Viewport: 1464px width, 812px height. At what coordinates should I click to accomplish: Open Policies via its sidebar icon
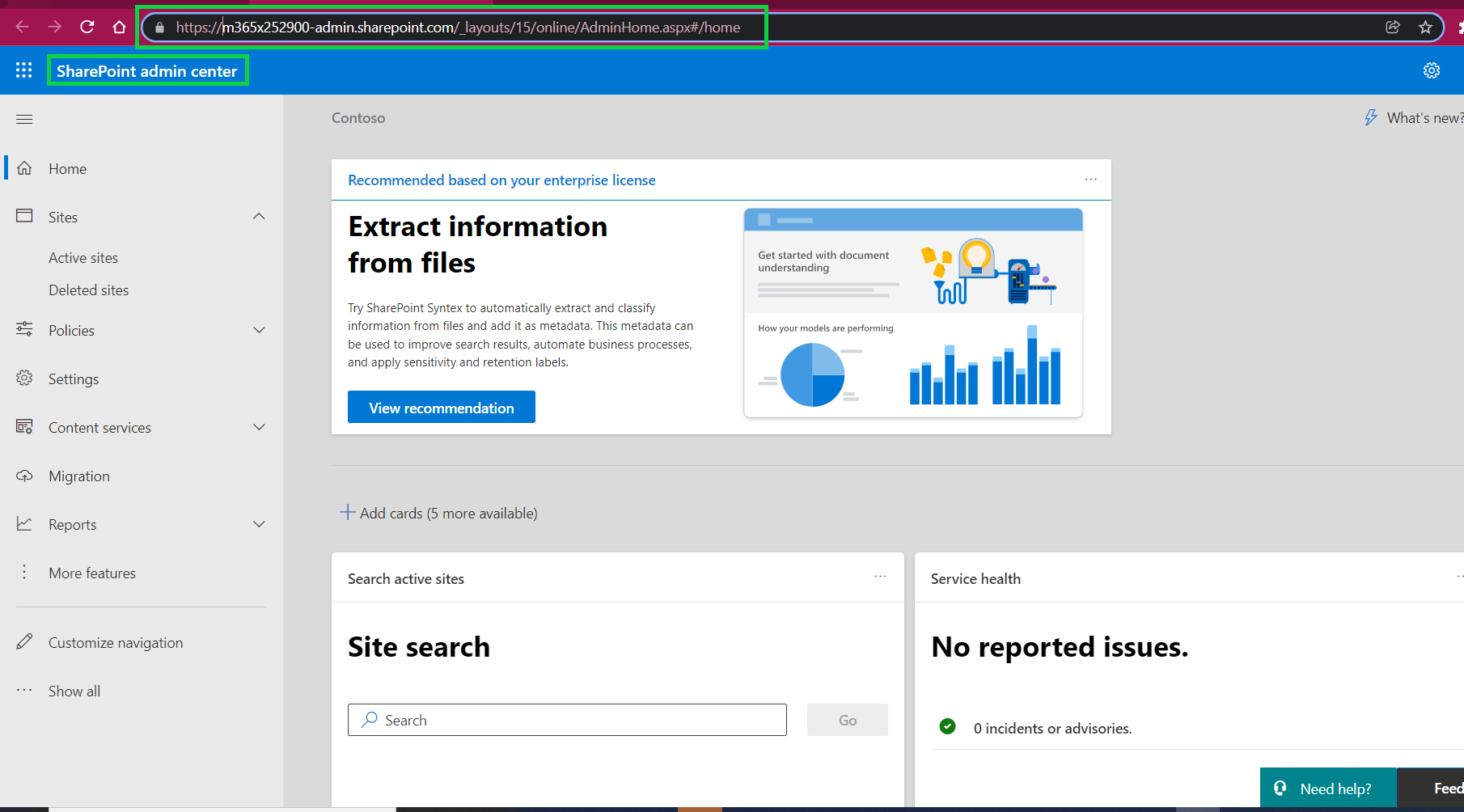(x=24, y=330)
